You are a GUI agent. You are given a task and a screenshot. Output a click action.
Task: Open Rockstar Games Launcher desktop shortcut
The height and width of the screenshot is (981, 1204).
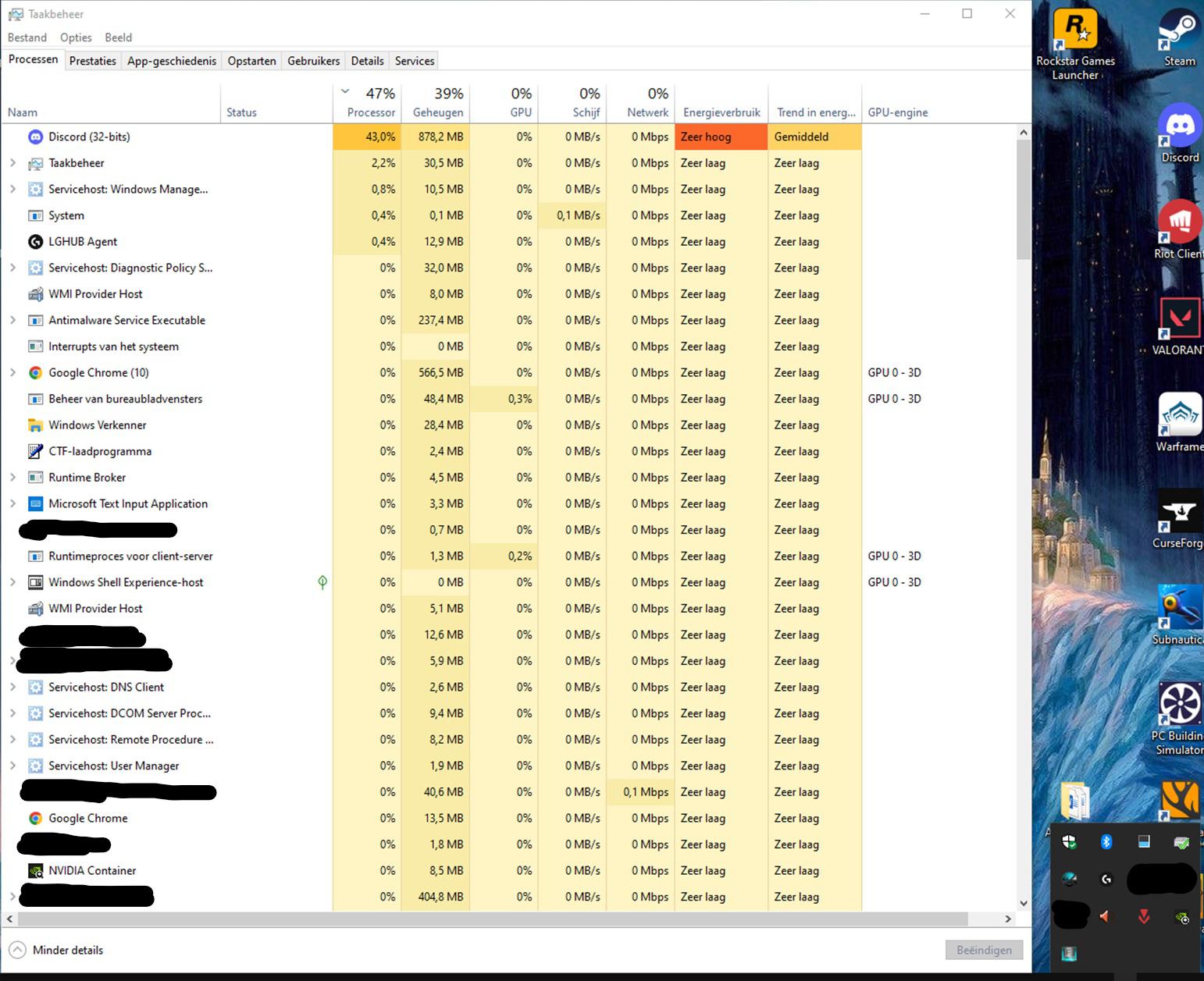coord(1075,43)
